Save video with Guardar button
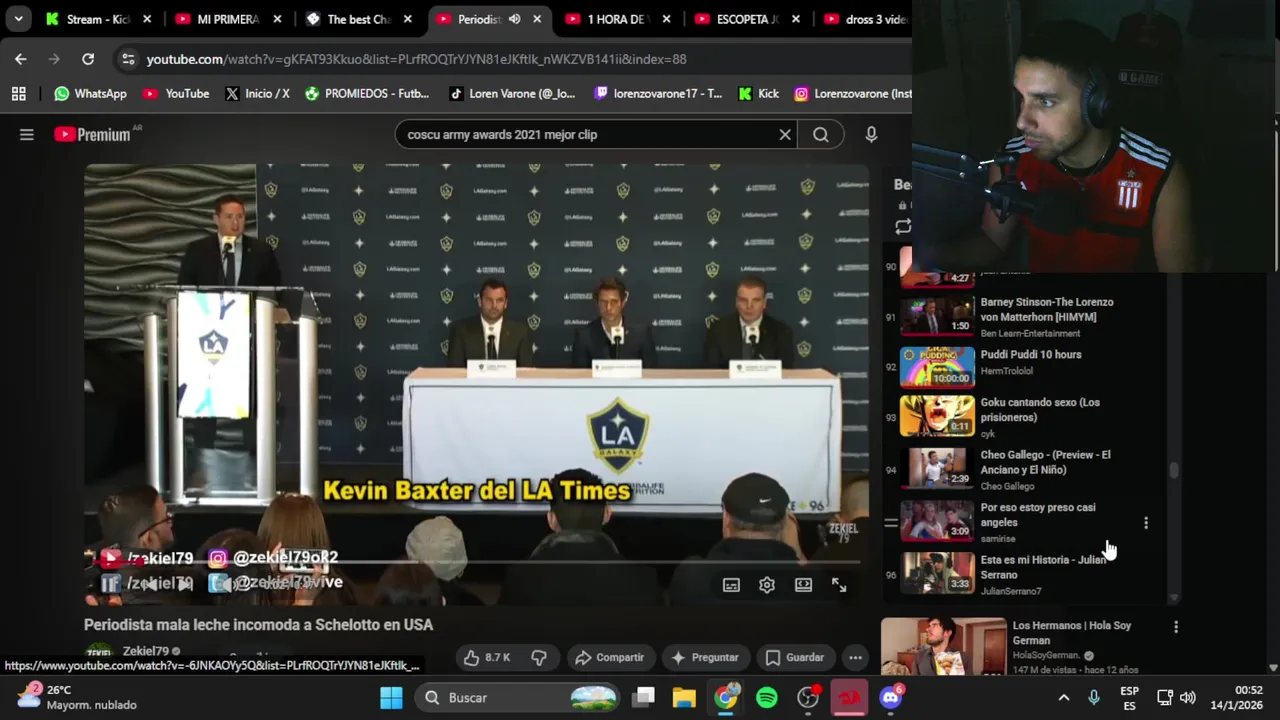The height and width of the screenshot is (720, 1280). [795, 657]
